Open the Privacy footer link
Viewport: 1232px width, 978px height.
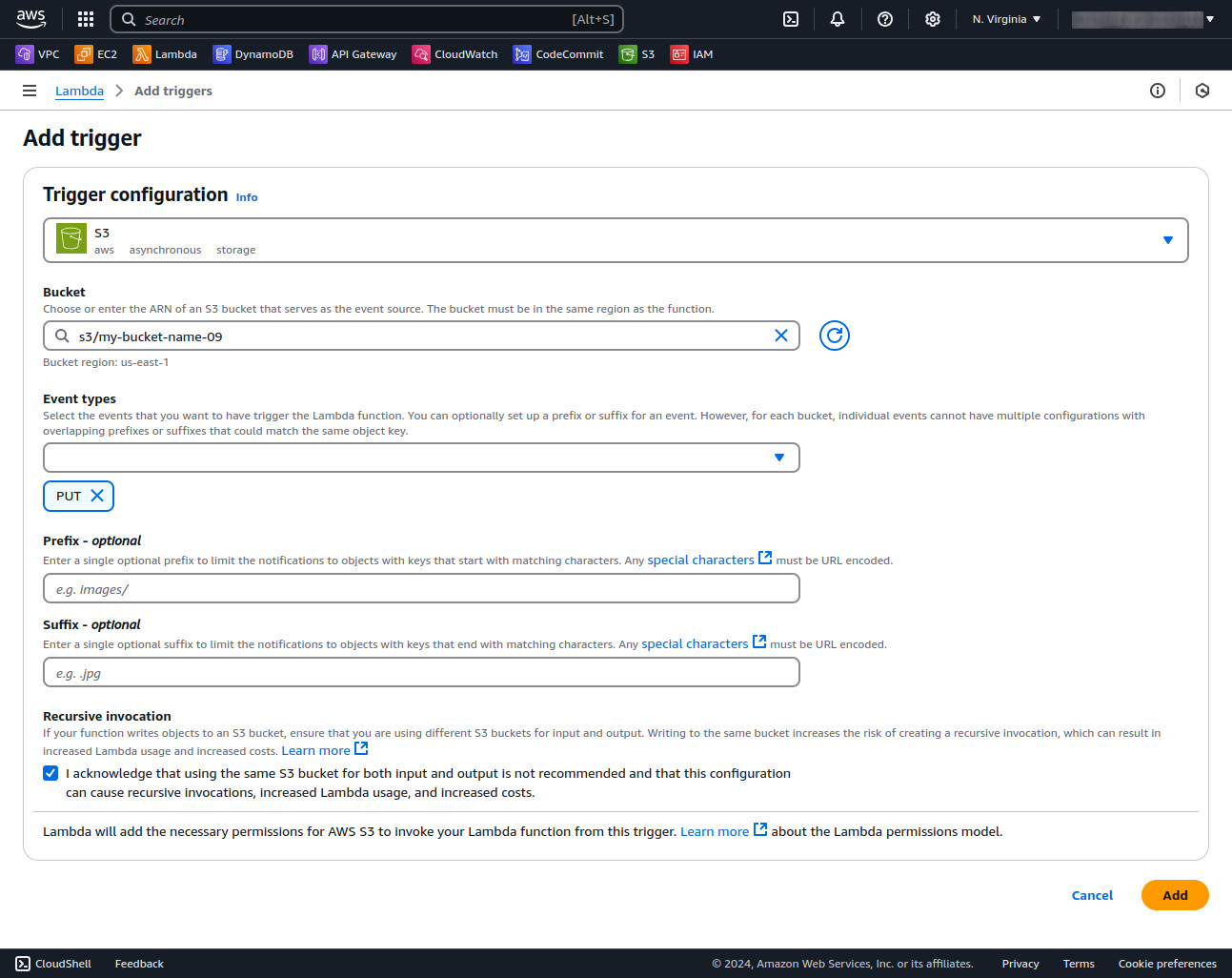1020,964
